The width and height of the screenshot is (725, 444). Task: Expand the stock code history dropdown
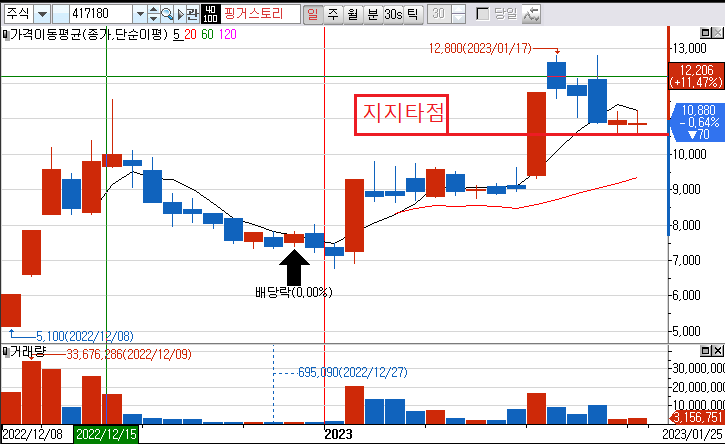pos(140,14)
